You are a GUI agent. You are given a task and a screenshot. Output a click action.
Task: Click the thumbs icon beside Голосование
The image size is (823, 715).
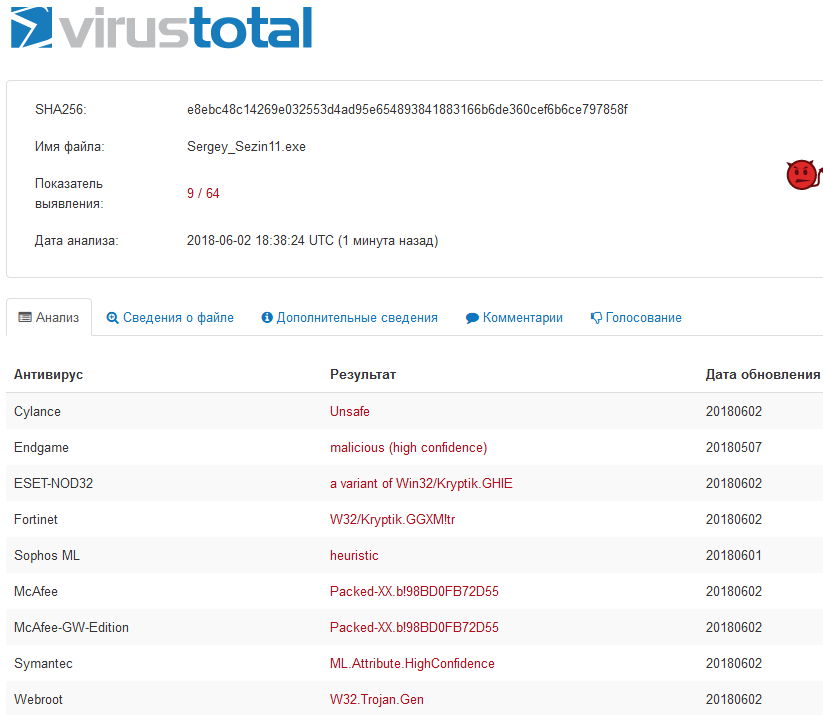(596, 318)
